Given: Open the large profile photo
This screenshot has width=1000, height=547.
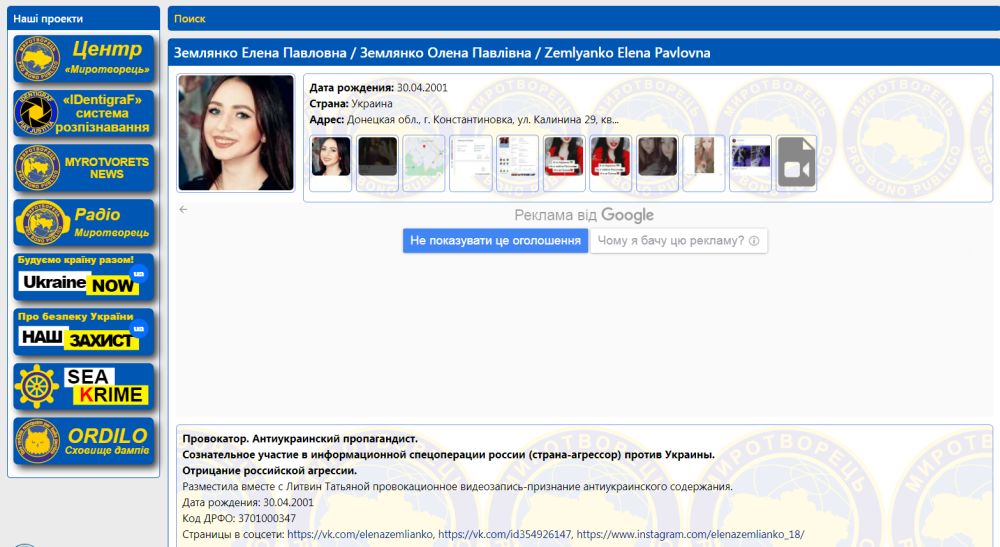Looking at the screenshot, I should pos(236,133).
